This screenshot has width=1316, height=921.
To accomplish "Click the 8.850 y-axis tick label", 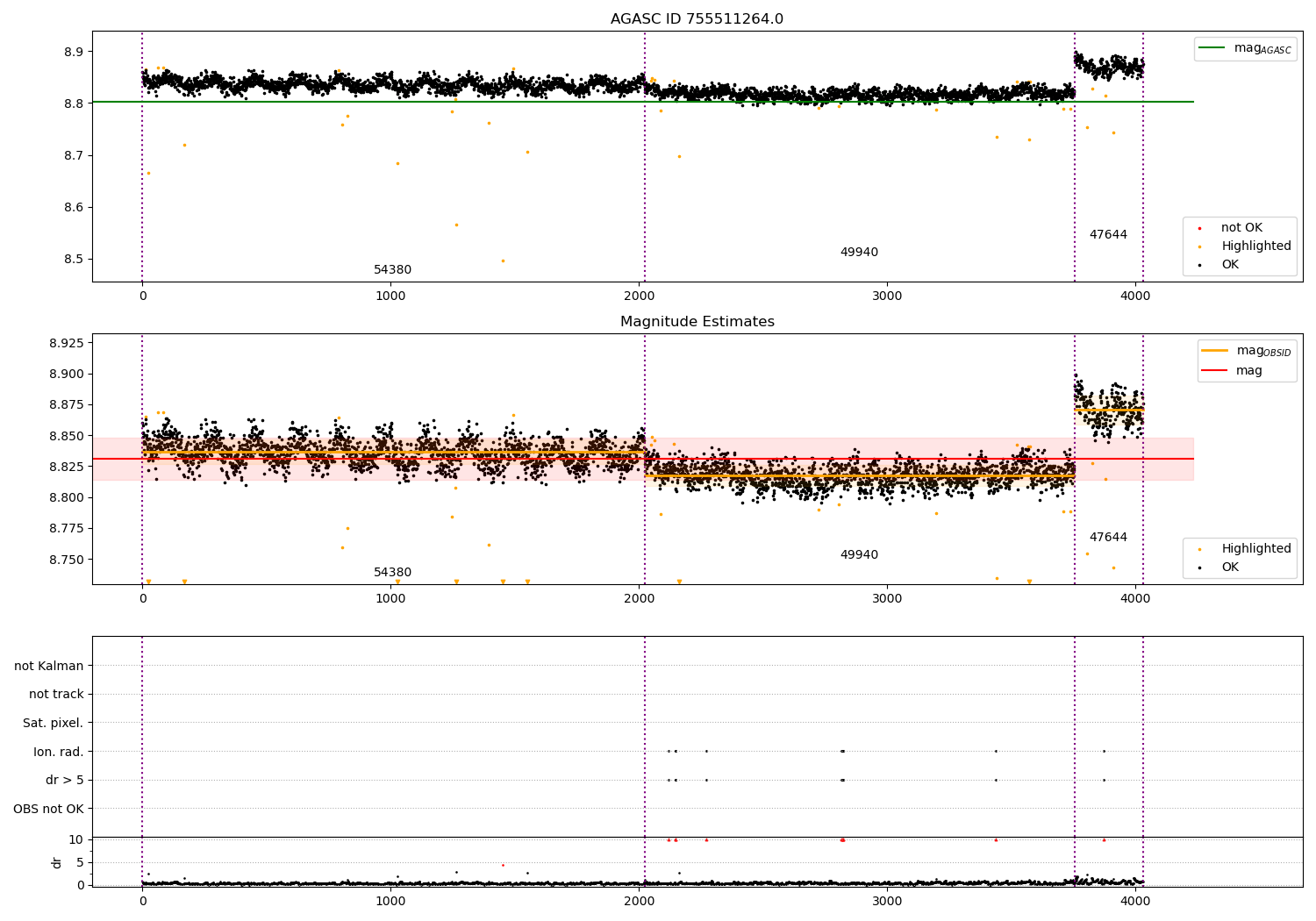I will click(67, 436).
